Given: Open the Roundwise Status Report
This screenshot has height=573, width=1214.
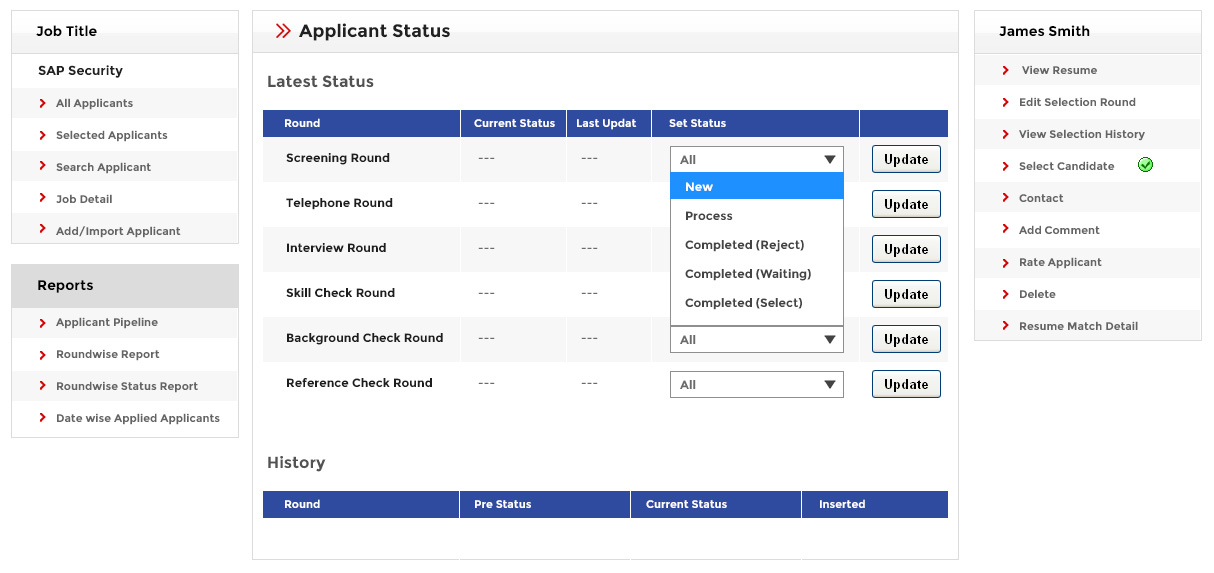Looking at the screenshot, I should tap(127, 386).
